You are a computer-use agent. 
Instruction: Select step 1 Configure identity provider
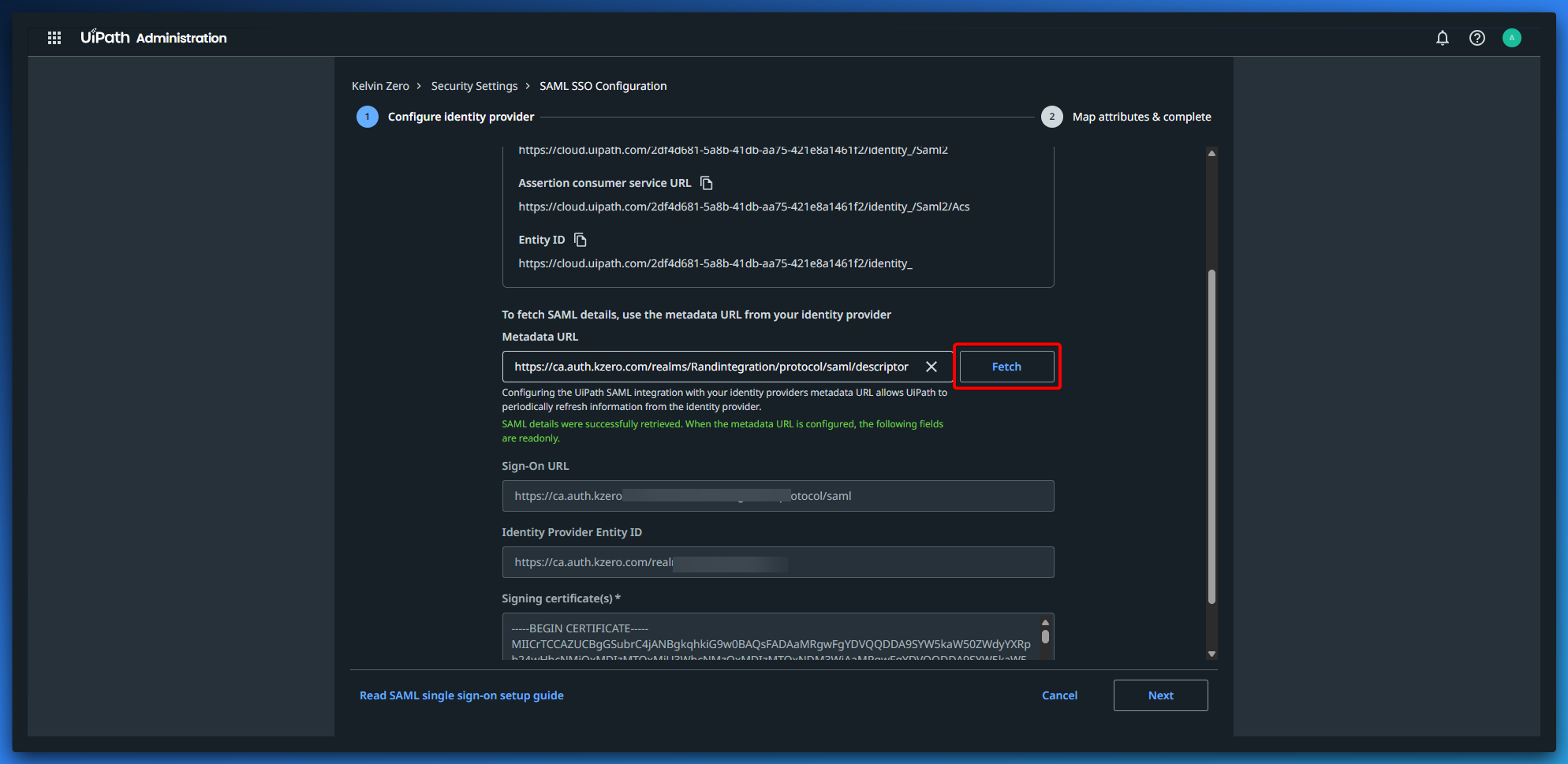pyautogui.click(x=446, y=117)
